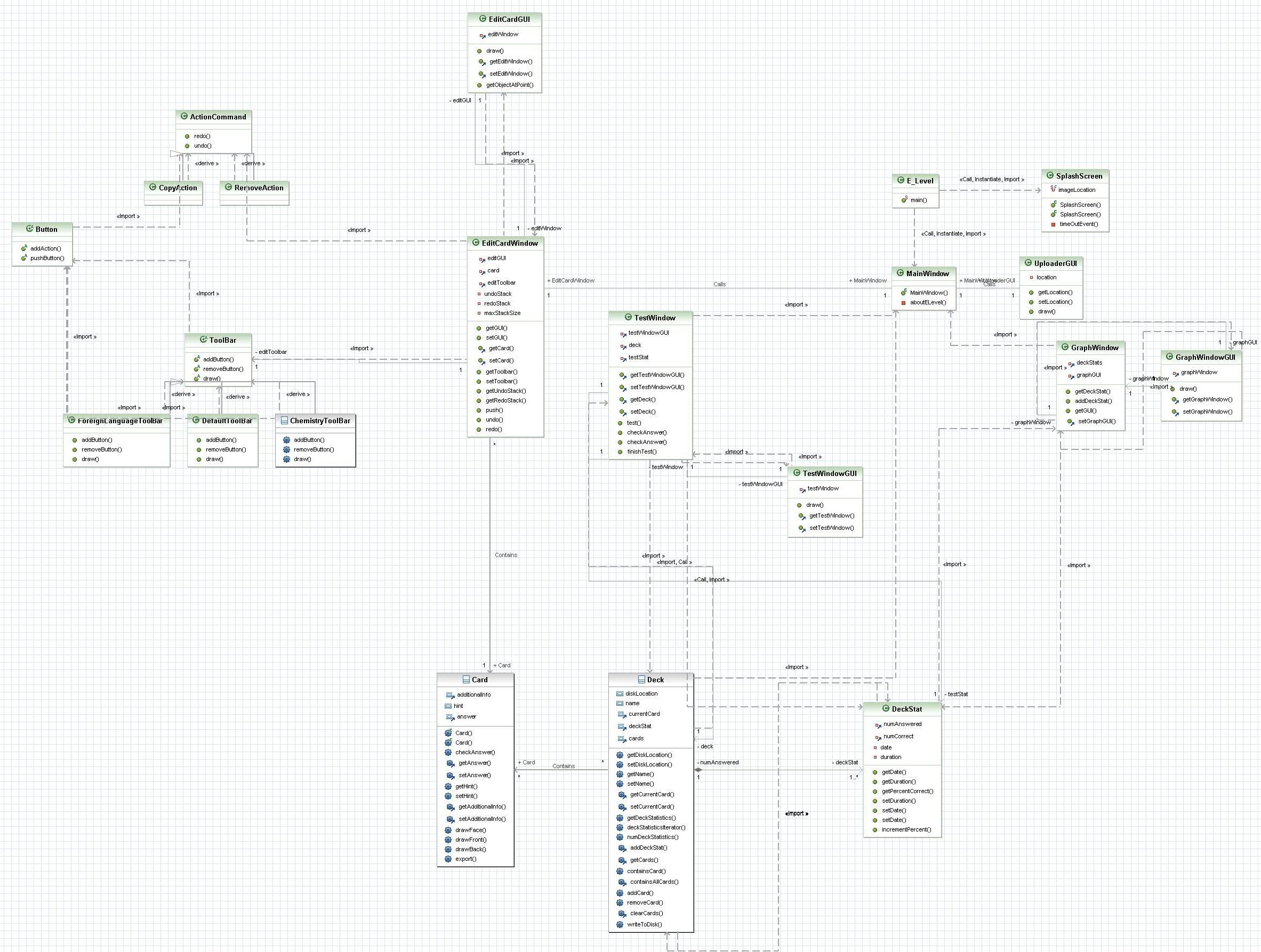This screenshot has height=952, width=1261.
Task: Click the checkAnswer() method in Card class
Action: coord(475,753)
